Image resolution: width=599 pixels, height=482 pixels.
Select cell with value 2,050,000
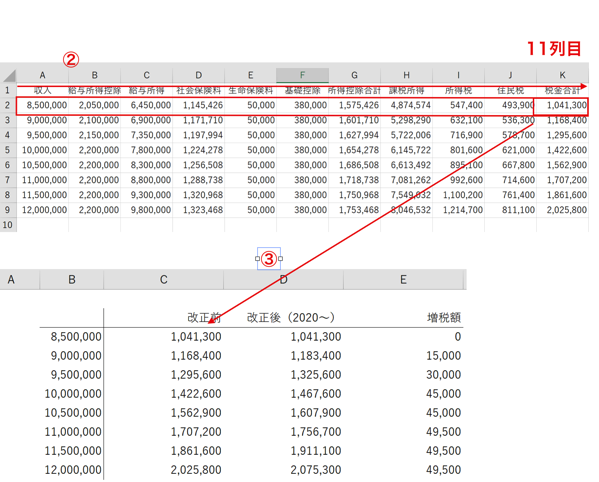94,105
